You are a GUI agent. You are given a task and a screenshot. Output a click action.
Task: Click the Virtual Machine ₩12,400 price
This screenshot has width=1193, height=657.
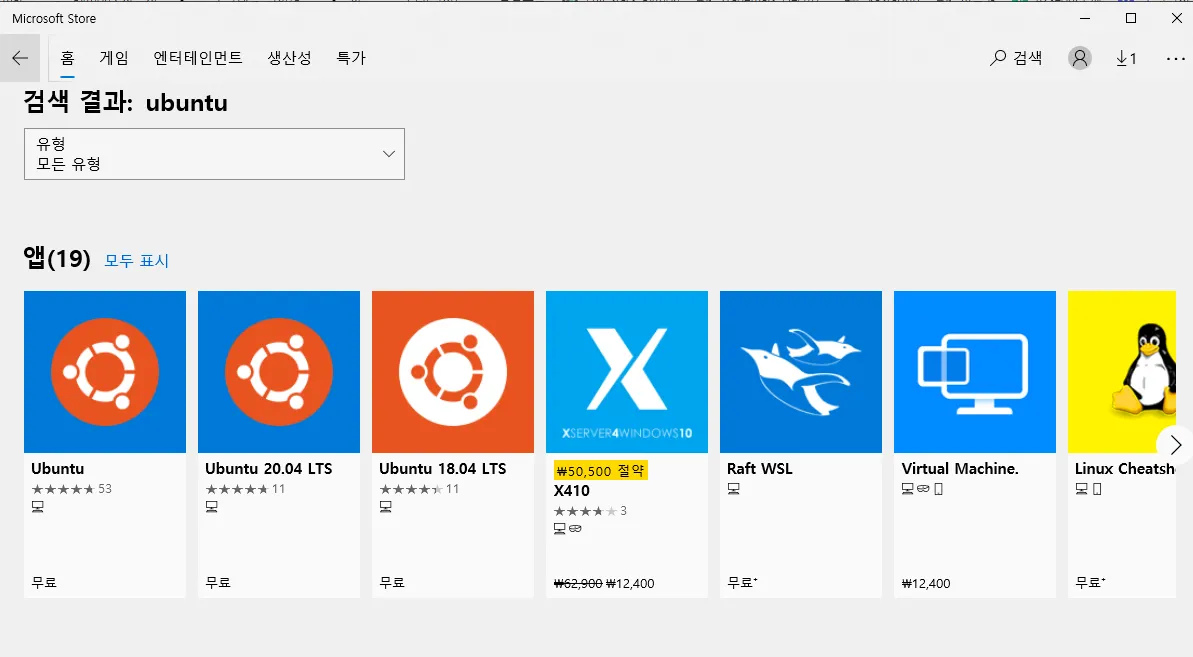point(926,583)
